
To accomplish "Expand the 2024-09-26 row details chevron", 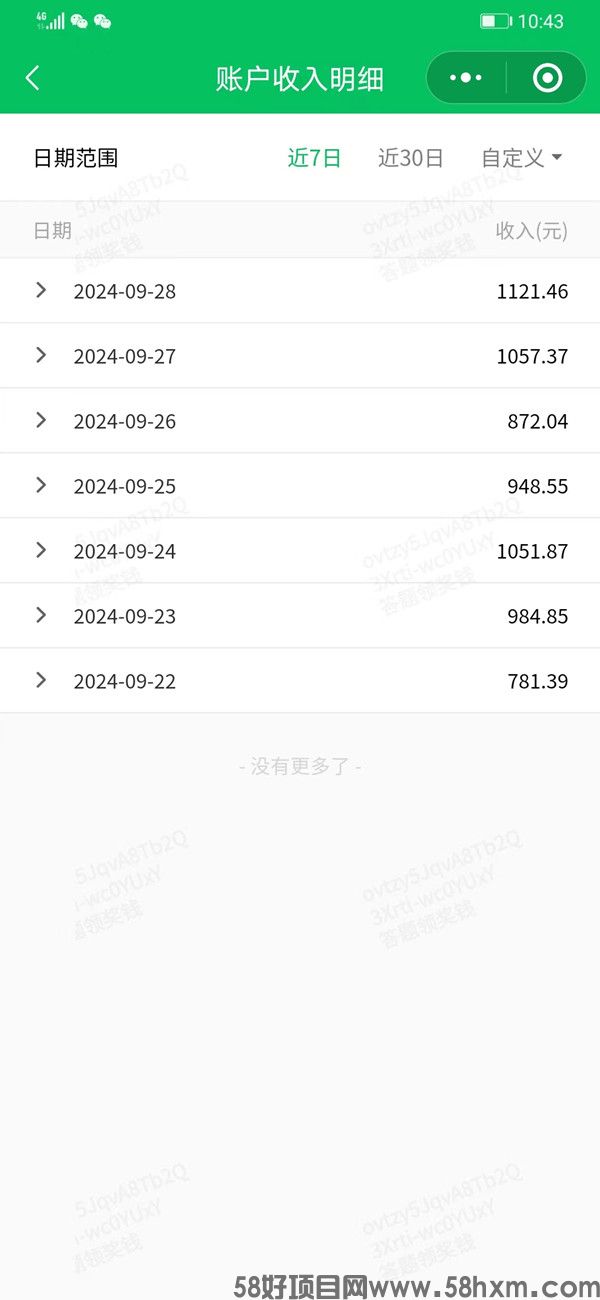I will (x=41, y=420).
